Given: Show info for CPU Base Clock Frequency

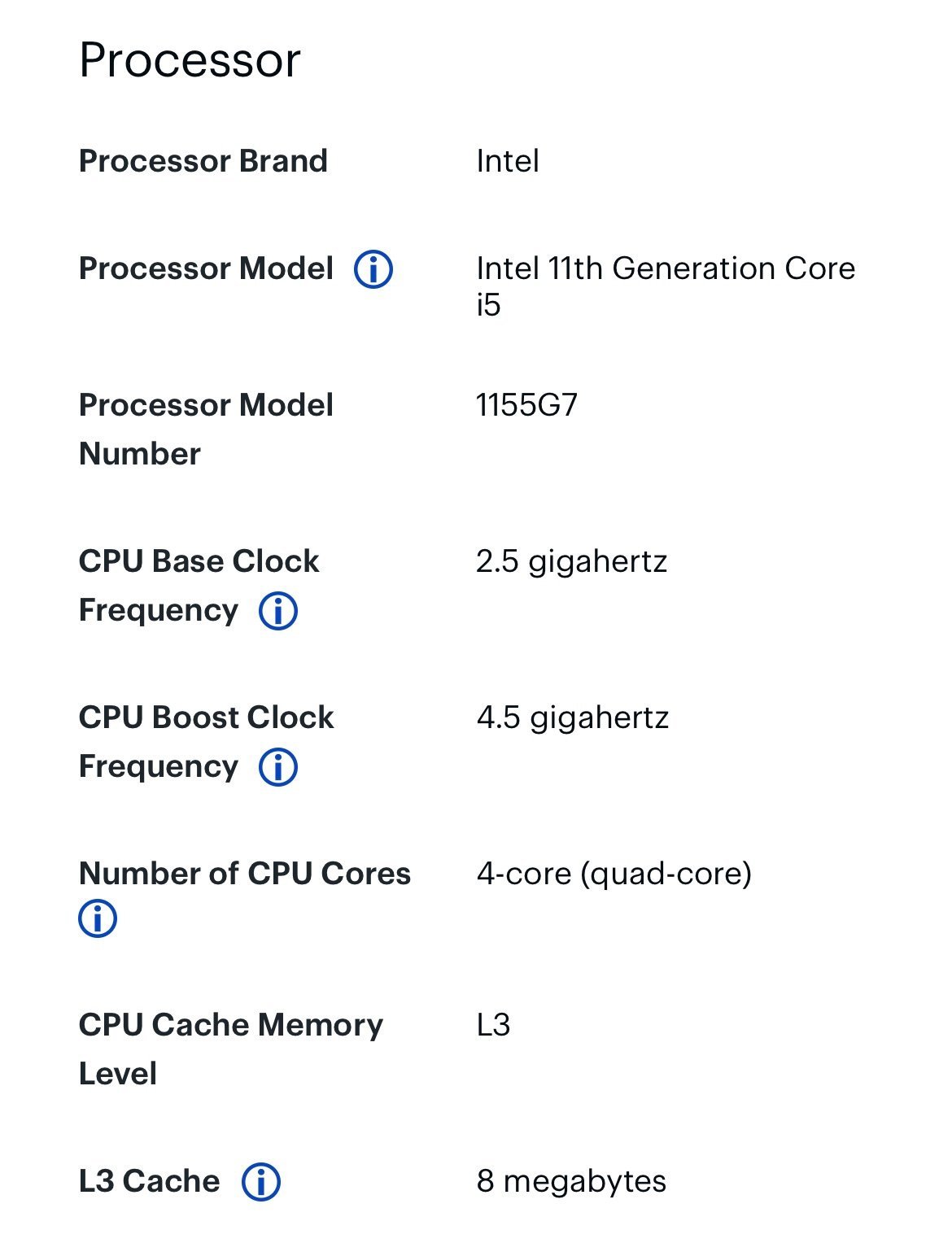Looking at the screenshot, I should click(x=278, y=611).
